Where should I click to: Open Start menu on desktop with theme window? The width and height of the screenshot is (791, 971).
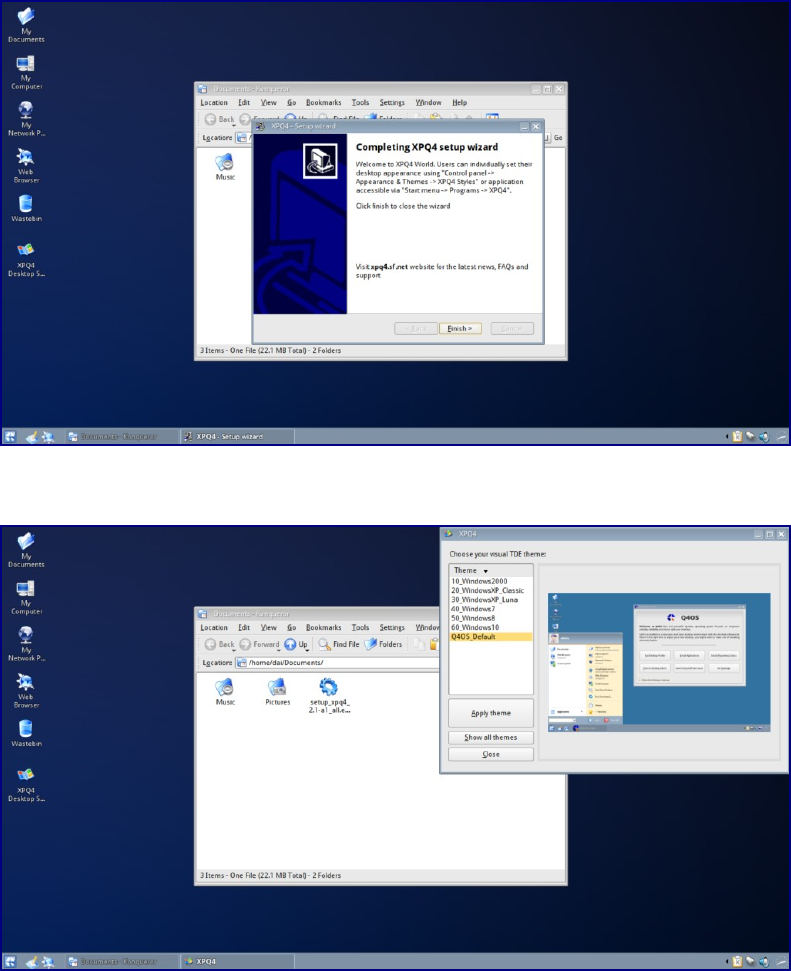point(10,962)
